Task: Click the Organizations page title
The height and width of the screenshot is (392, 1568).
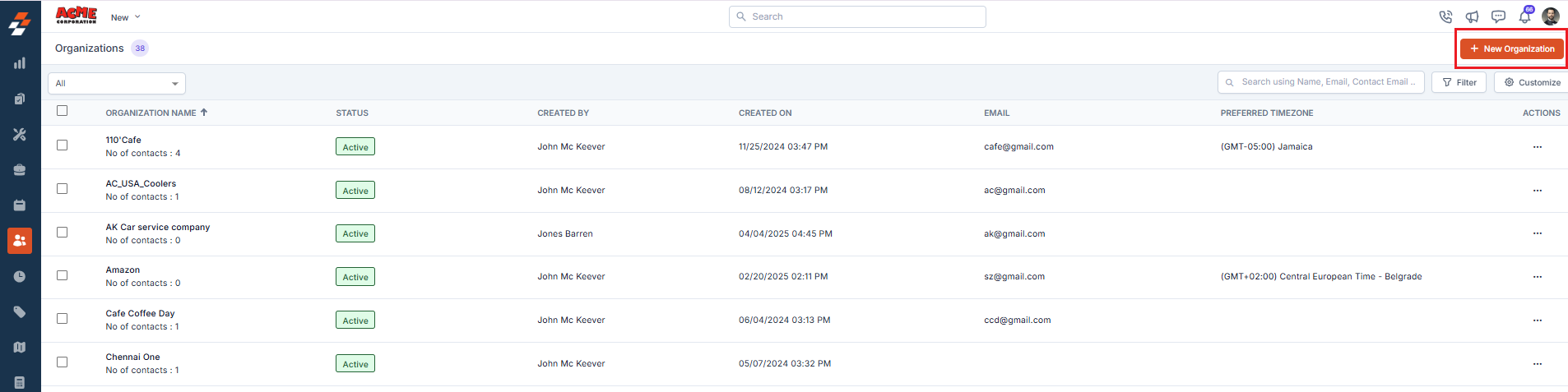Action: (x=90, y=48)
